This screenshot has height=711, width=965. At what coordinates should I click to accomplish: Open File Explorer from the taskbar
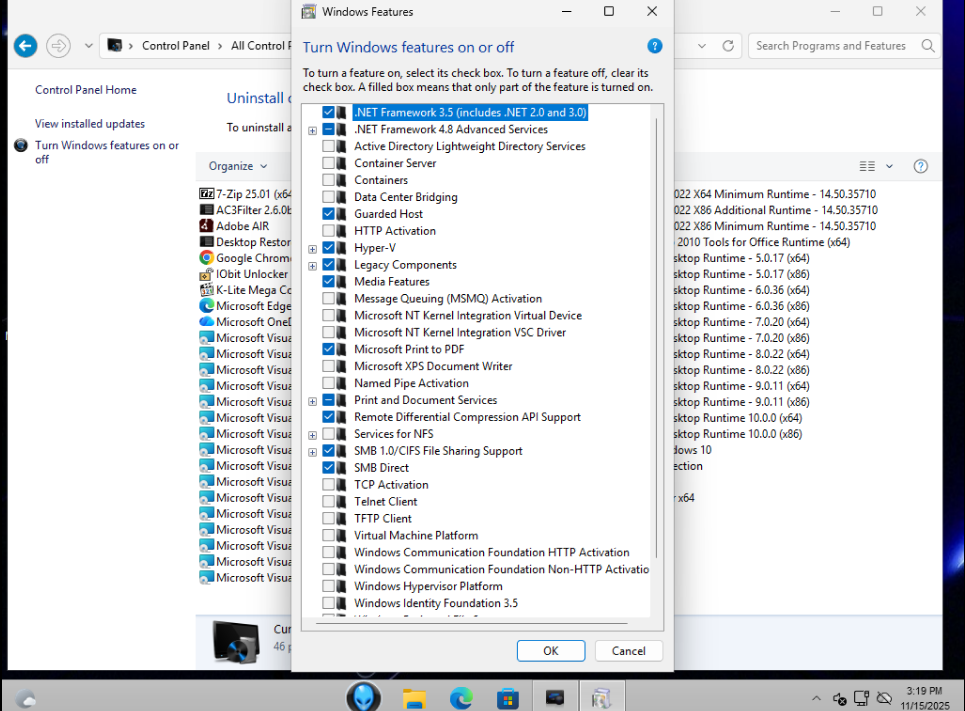pos(415,698)
